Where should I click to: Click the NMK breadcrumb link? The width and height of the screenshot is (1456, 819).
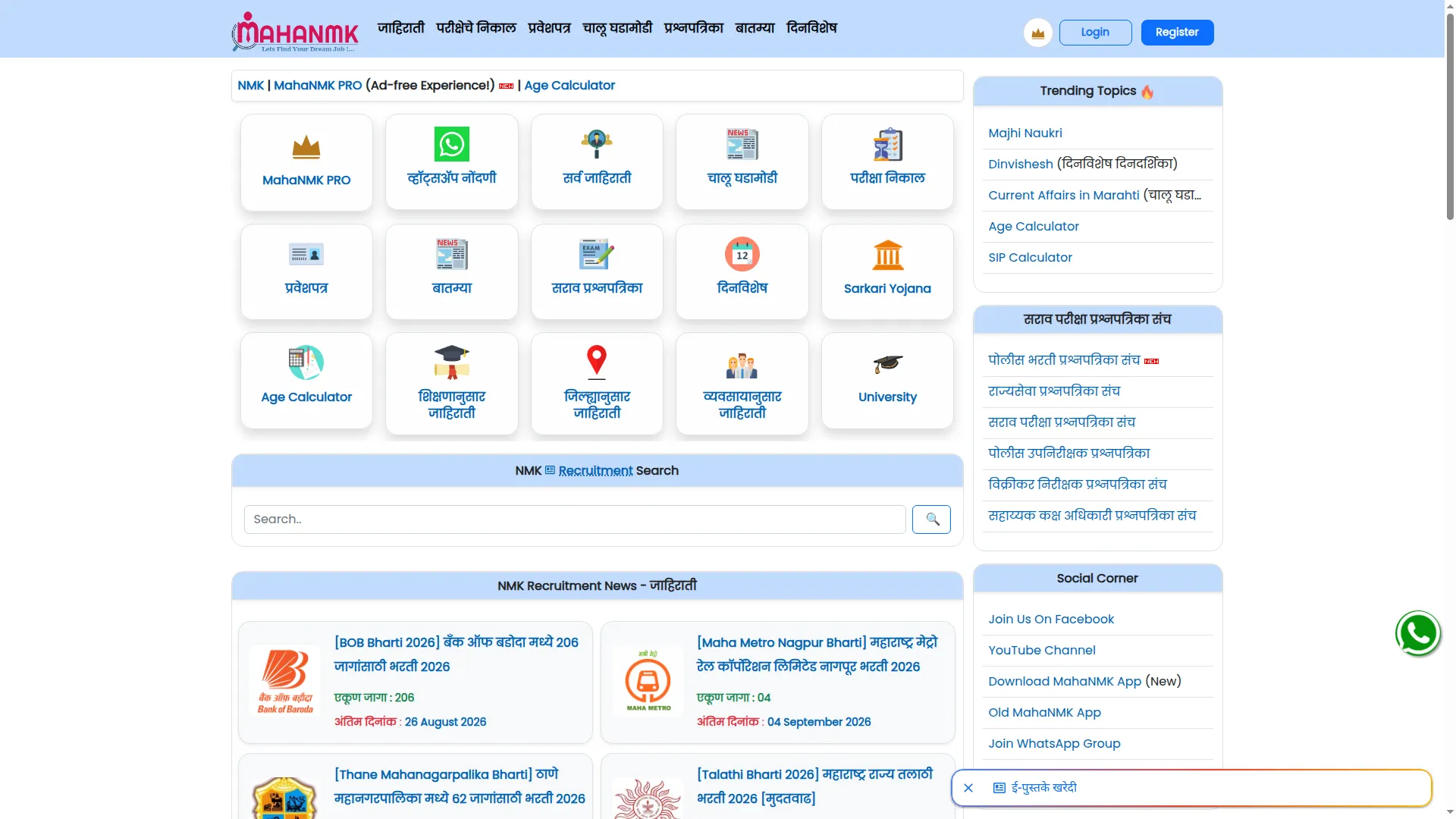pyautogui.click(x=251, y=86)
